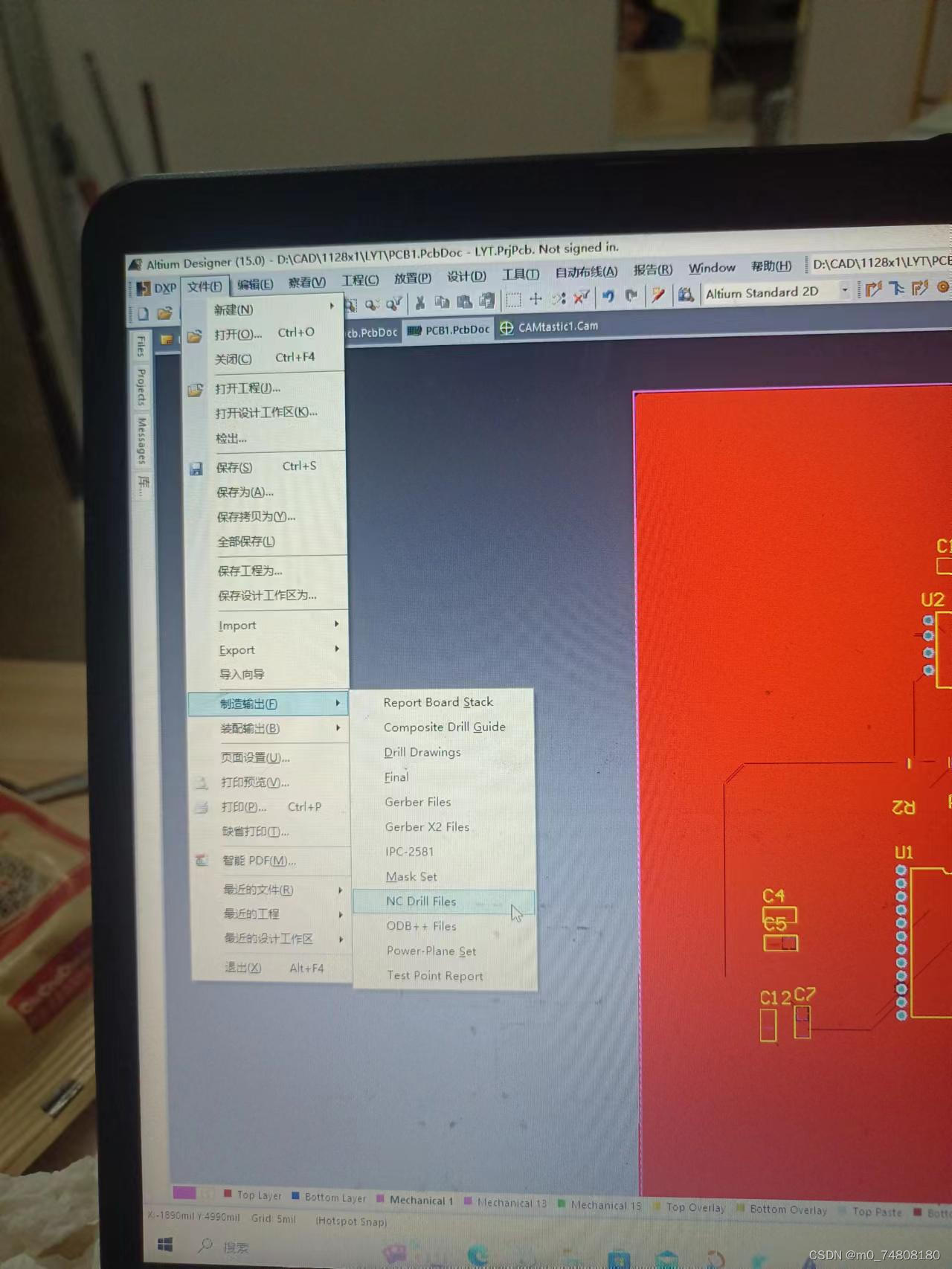Open the 自动布线(A) menu
Viewport: 952px width, 1269px height.
point(586,272)
